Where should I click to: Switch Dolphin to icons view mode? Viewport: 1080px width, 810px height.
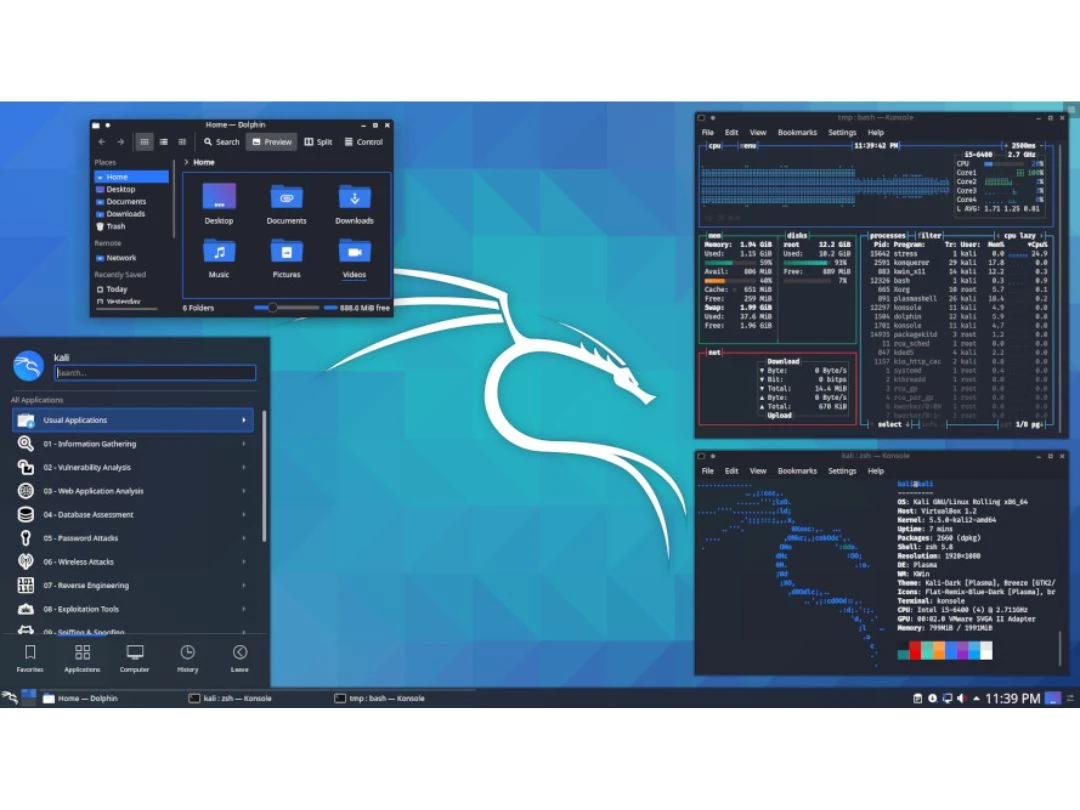(144, 142)
